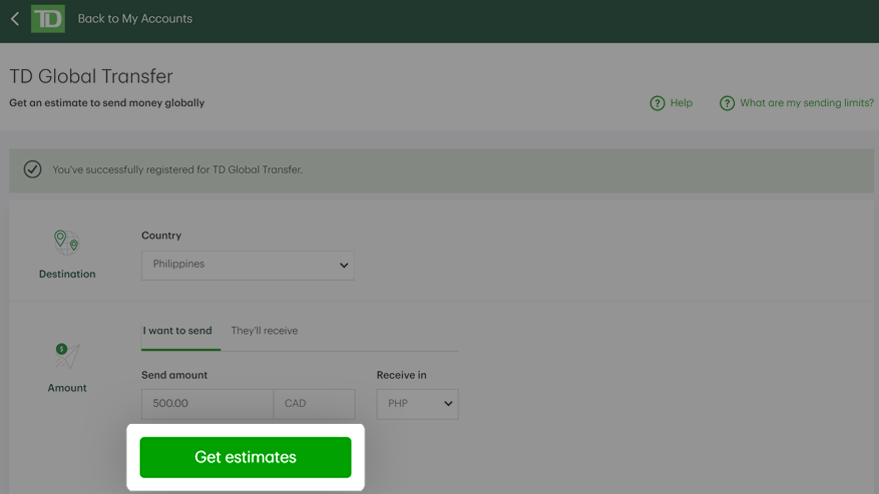Open What are my sending limits link

tap(807, 103)
